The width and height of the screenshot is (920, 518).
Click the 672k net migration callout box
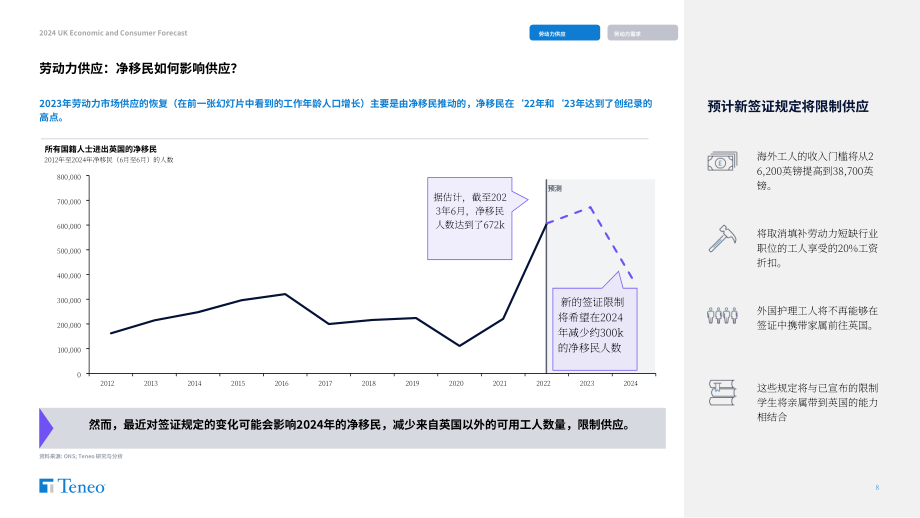(x=469, y=218)
